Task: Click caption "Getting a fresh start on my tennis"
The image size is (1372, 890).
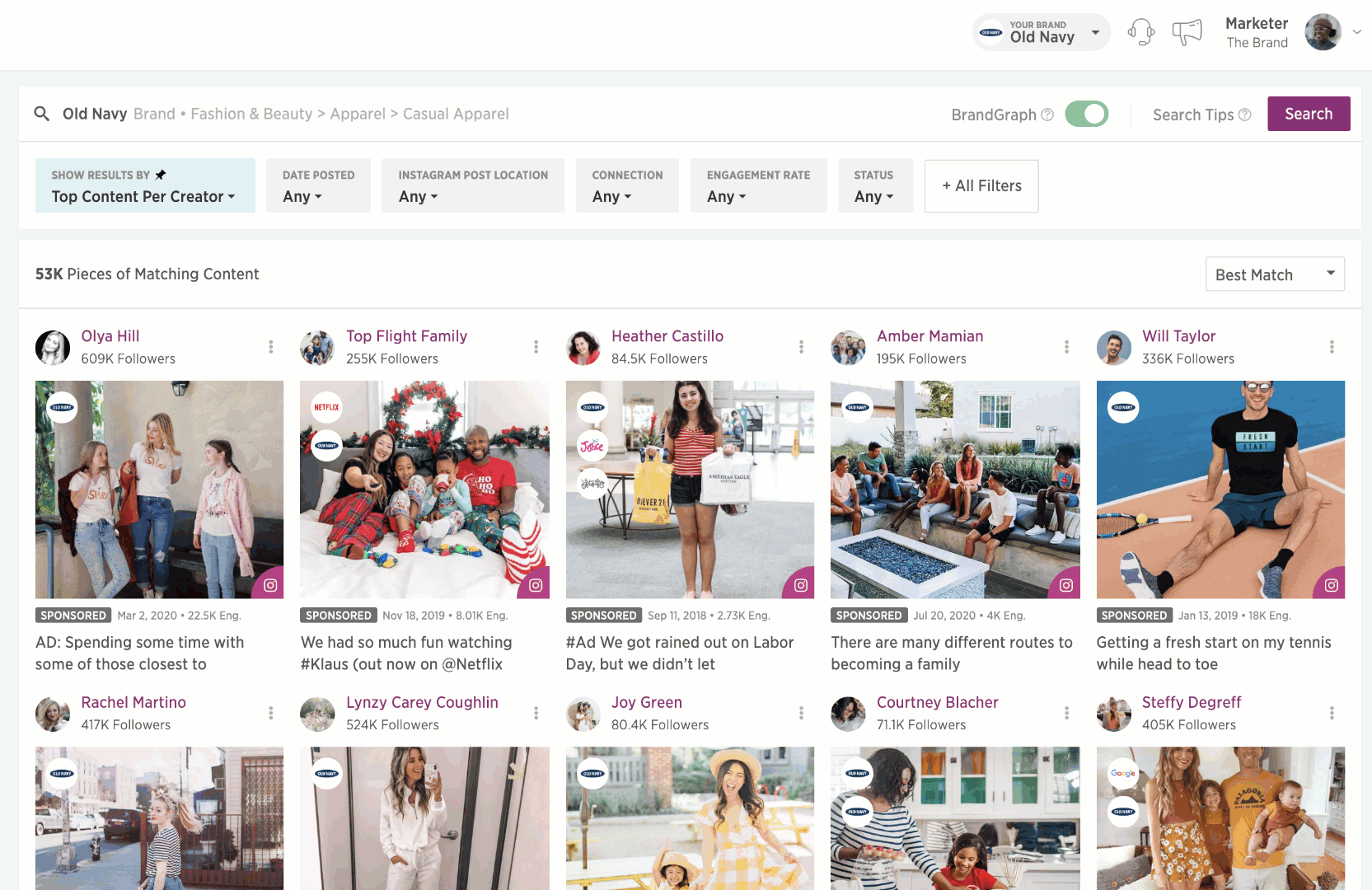Action: (x=1214, y=642)
